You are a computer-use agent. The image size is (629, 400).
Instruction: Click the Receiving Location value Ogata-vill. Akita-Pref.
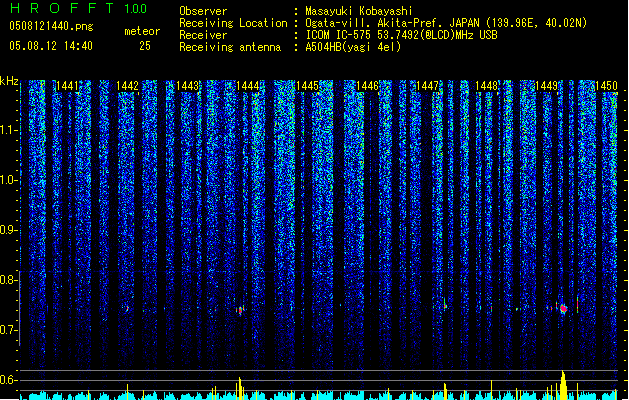tap(375, 23)
